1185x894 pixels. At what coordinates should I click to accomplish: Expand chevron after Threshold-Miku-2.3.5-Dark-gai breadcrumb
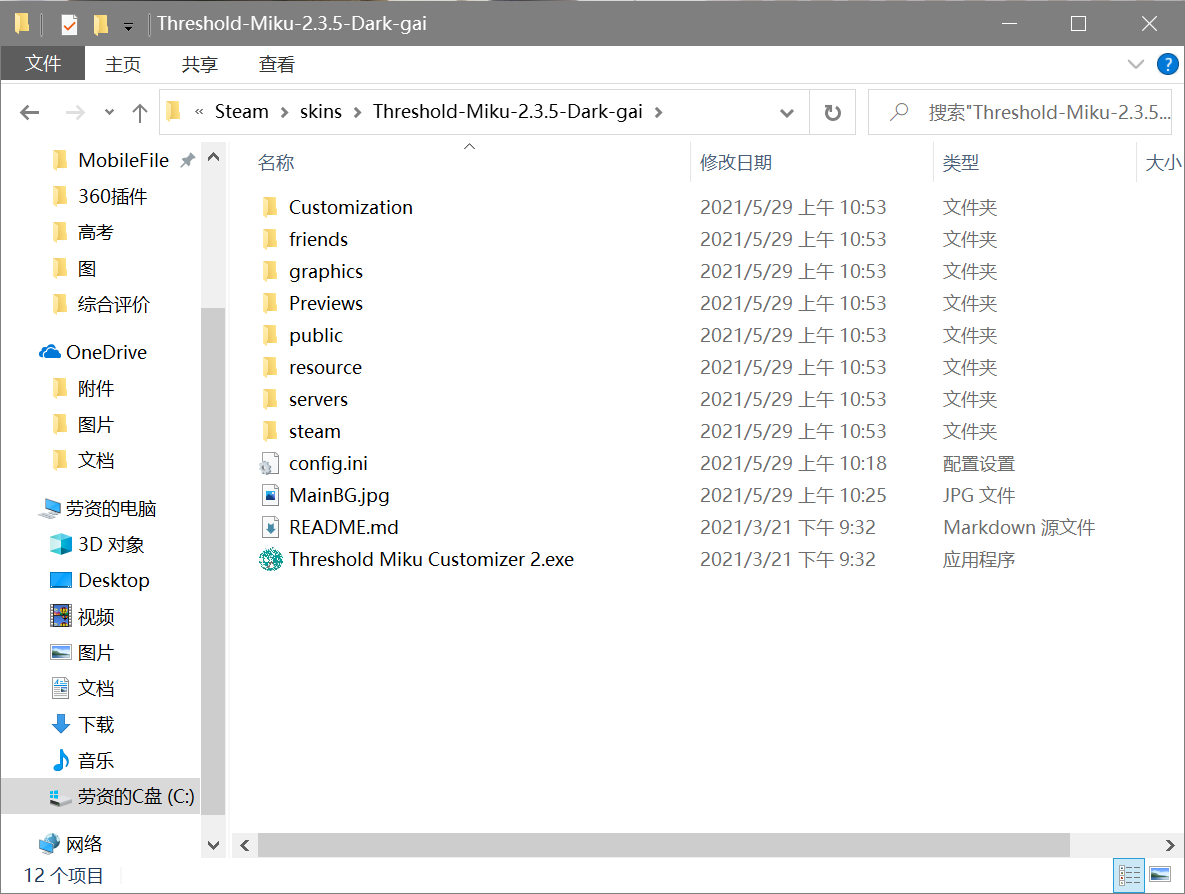[x=658, y=113]
